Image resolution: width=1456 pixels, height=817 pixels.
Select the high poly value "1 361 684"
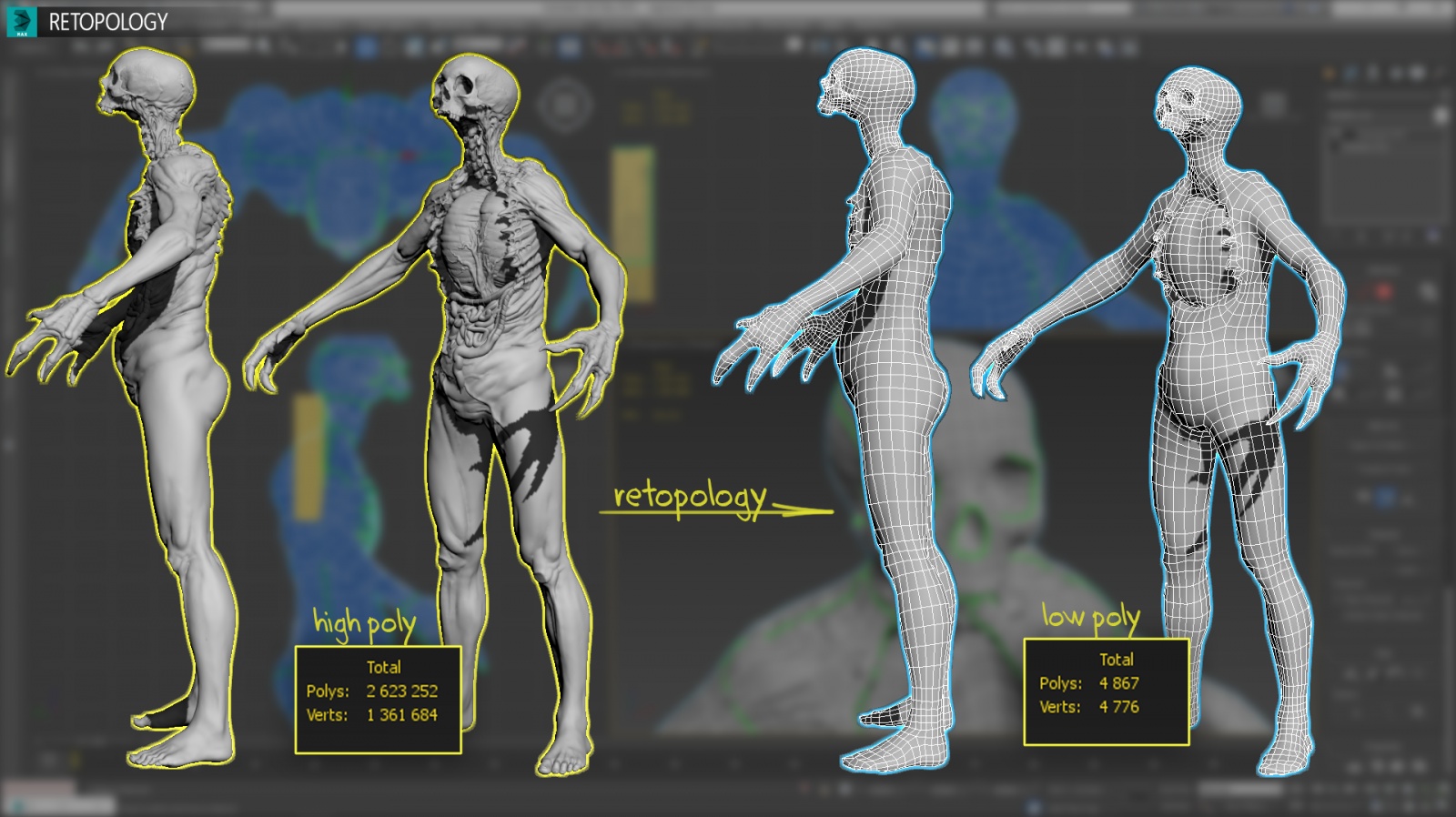(402, 715)
